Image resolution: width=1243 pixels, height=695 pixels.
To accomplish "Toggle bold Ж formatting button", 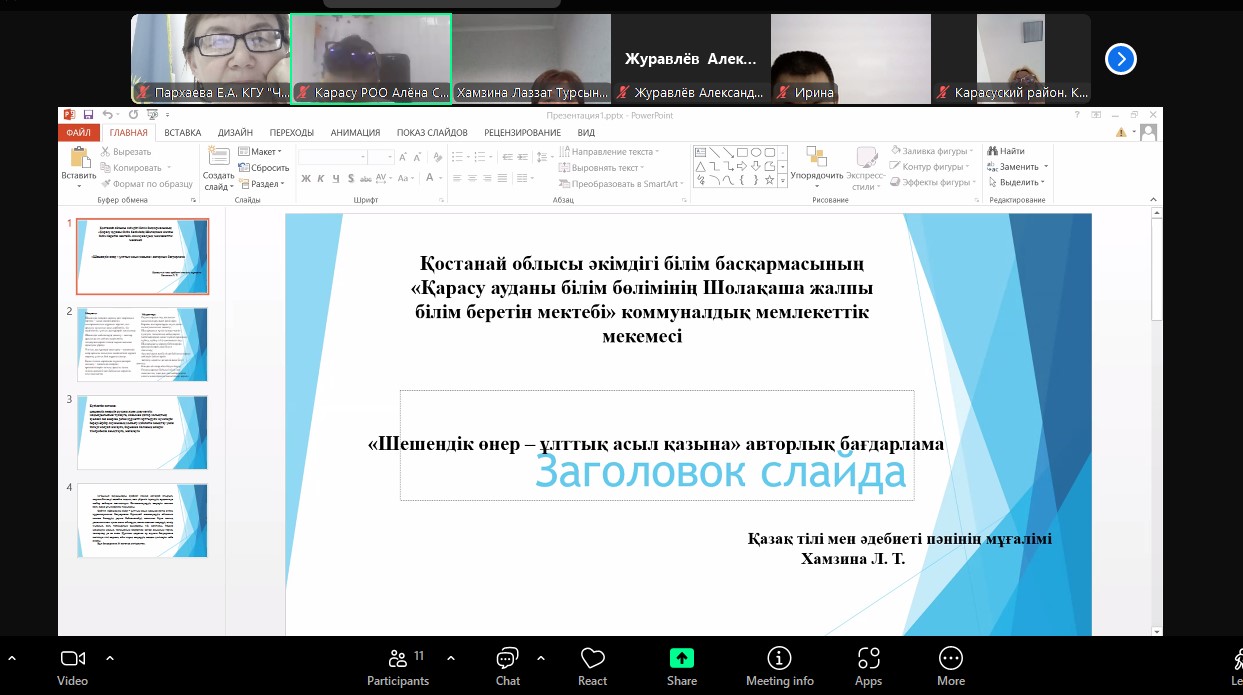I will click(306, 179).
